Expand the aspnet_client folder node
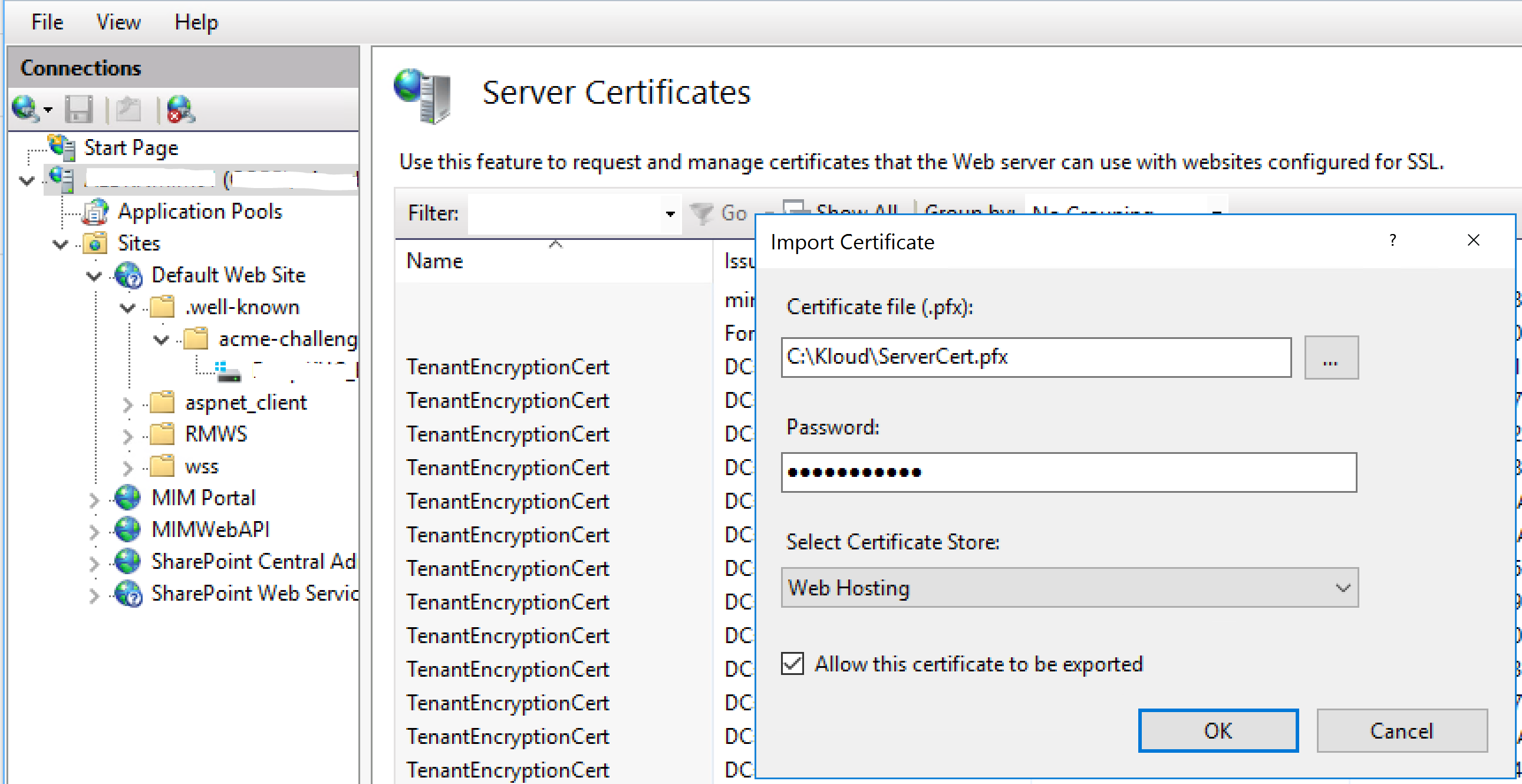 (128, 404)
